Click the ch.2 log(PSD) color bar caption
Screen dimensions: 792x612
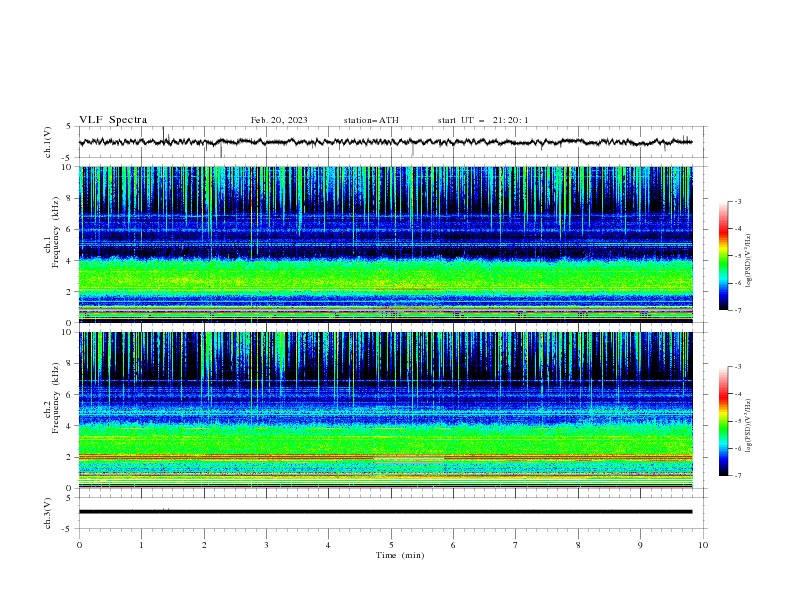click(749, 426)
